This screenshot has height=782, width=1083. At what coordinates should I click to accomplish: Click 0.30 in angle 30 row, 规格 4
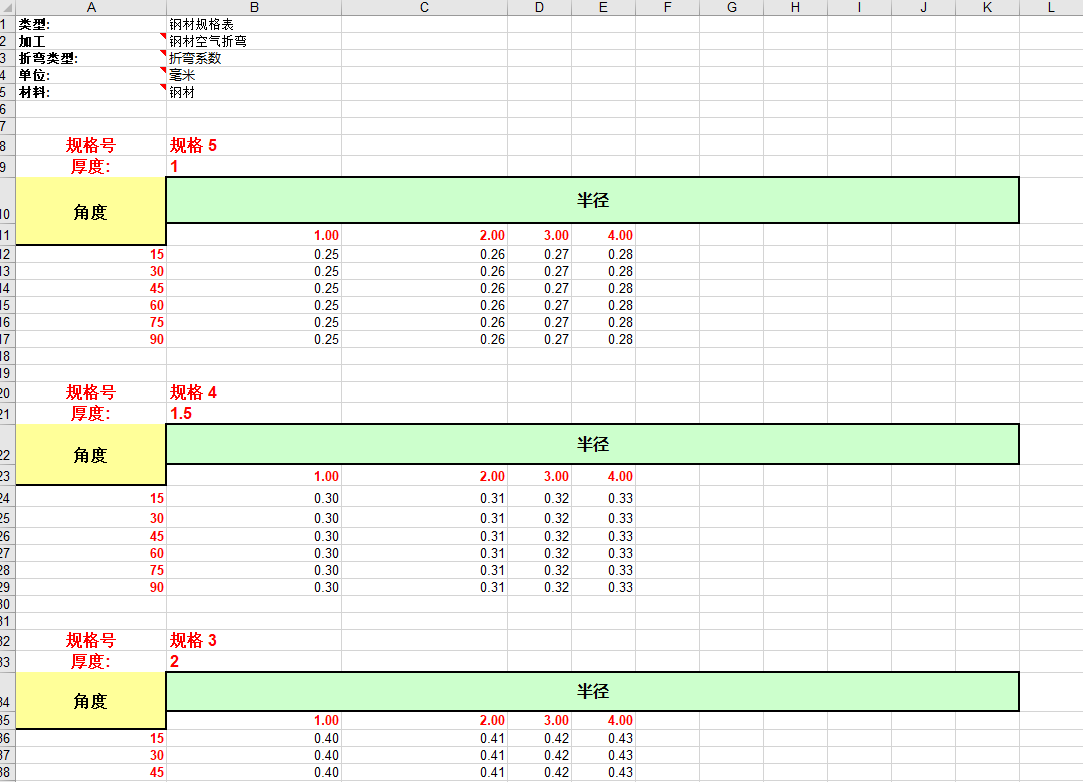(254, 518)
